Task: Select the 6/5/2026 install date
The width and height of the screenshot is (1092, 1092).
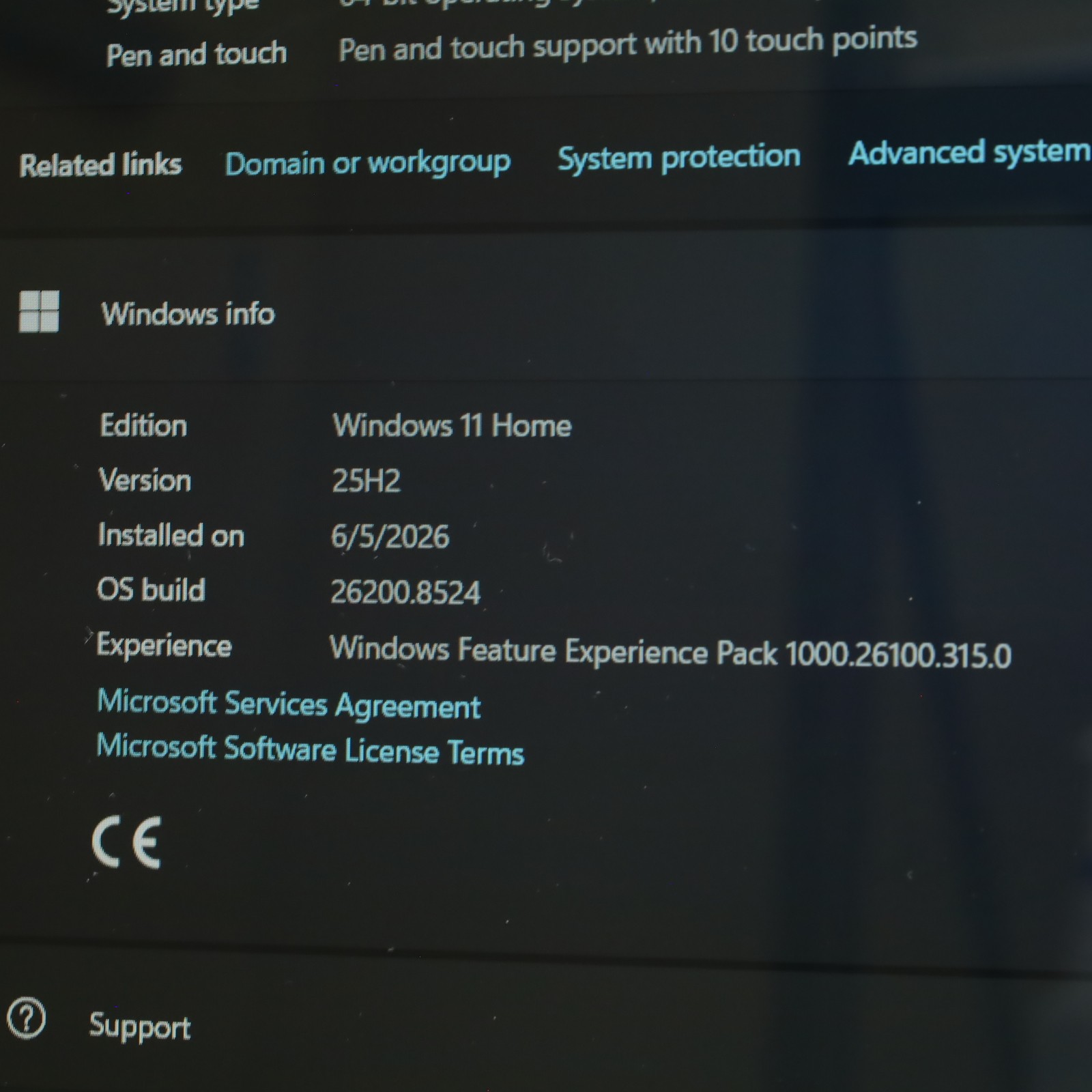Action: [390, 537]
